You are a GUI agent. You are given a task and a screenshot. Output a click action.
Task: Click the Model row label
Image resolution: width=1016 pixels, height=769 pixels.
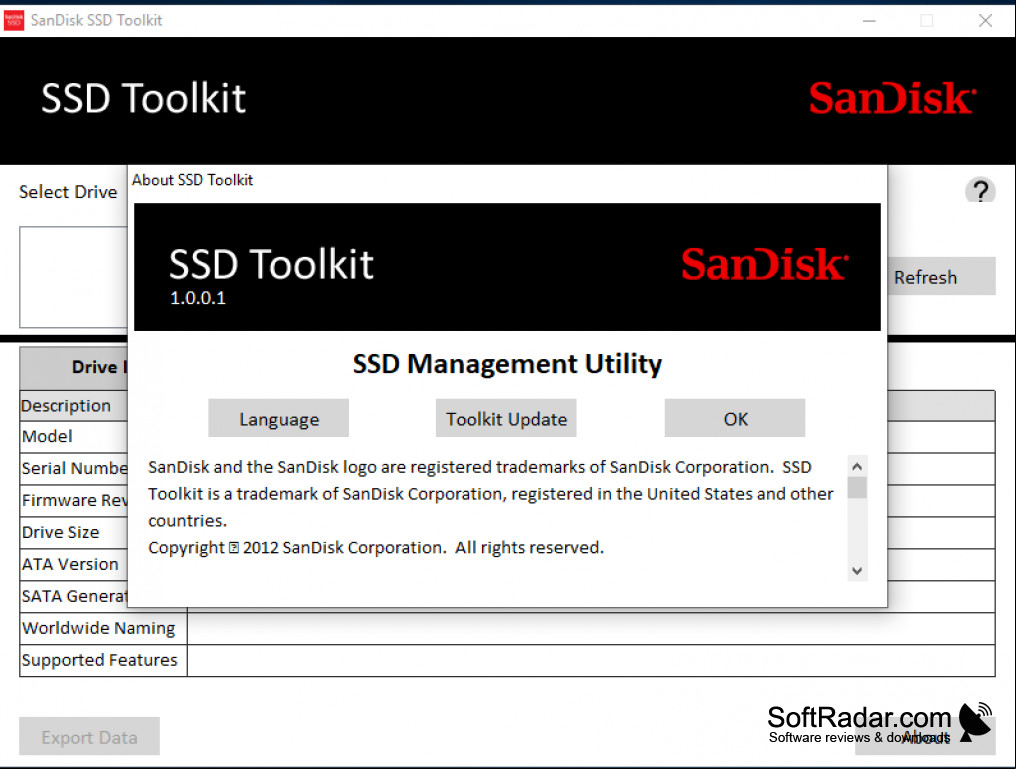point(47,436)
